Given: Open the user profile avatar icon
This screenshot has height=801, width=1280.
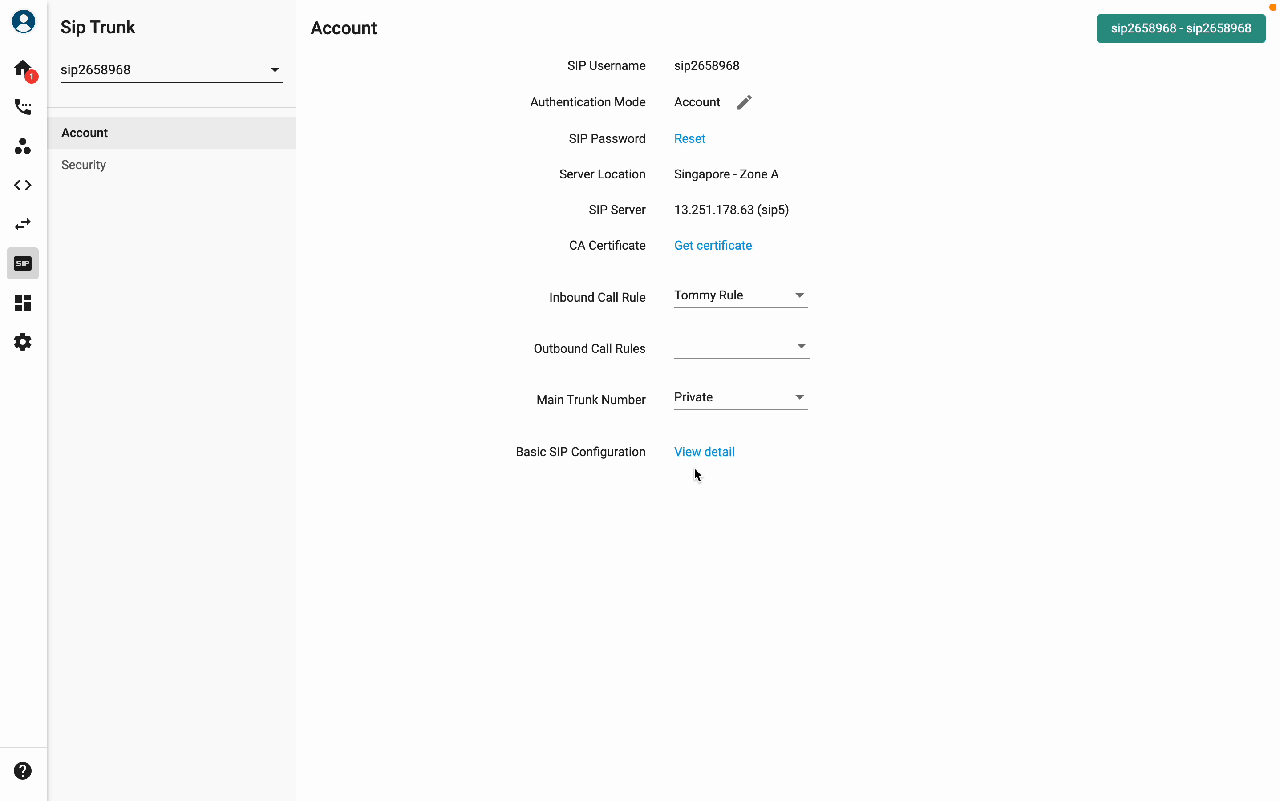Looking at the screenshot, I should point(23,22).
